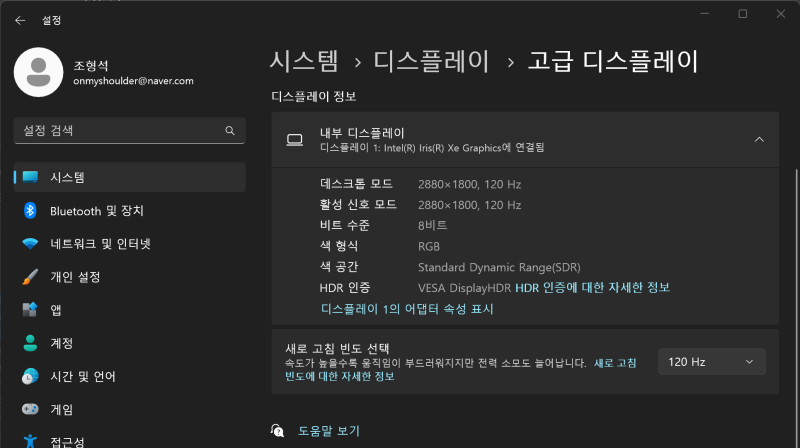Click the 계정 account person icon

tap(30, 343)
